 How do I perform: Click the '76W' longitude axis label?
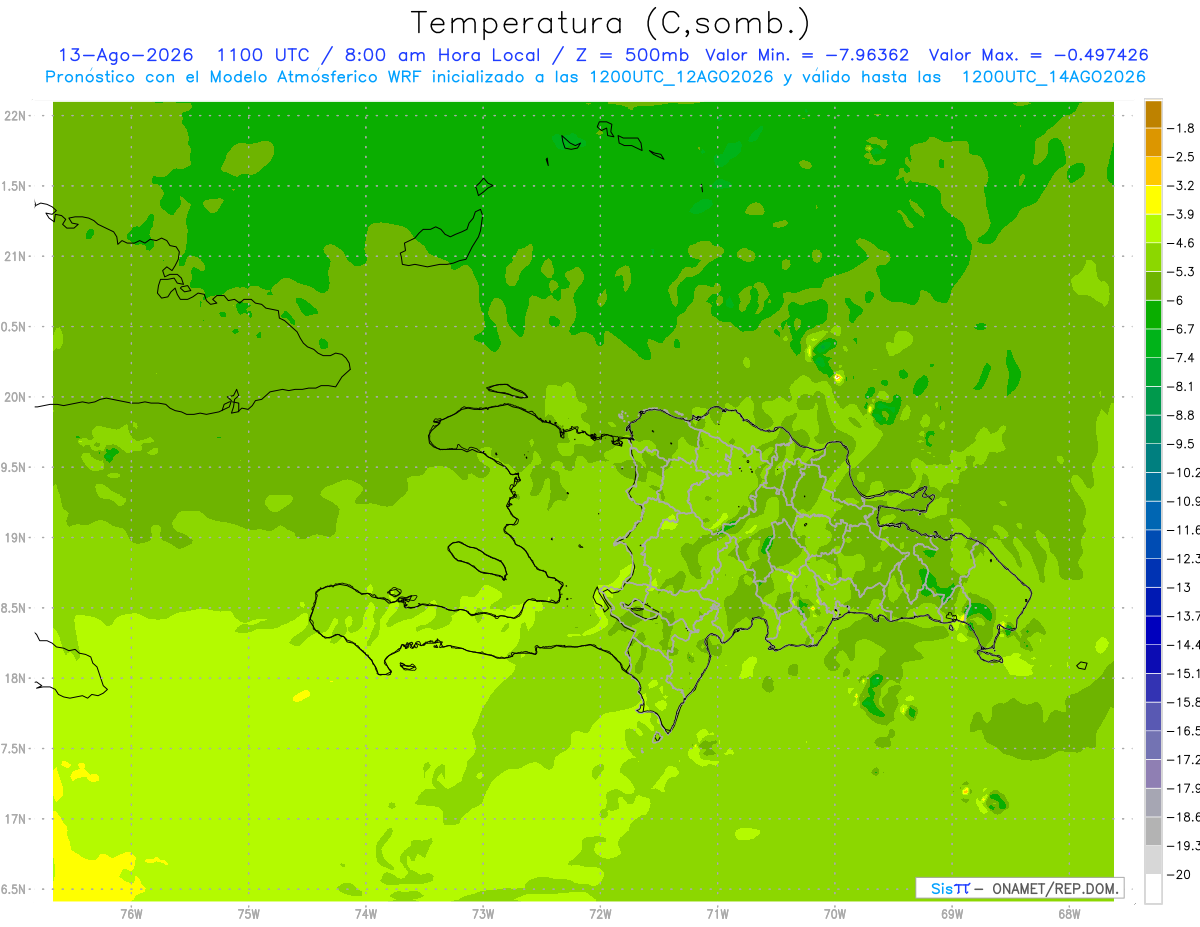(x=131, y=914)
